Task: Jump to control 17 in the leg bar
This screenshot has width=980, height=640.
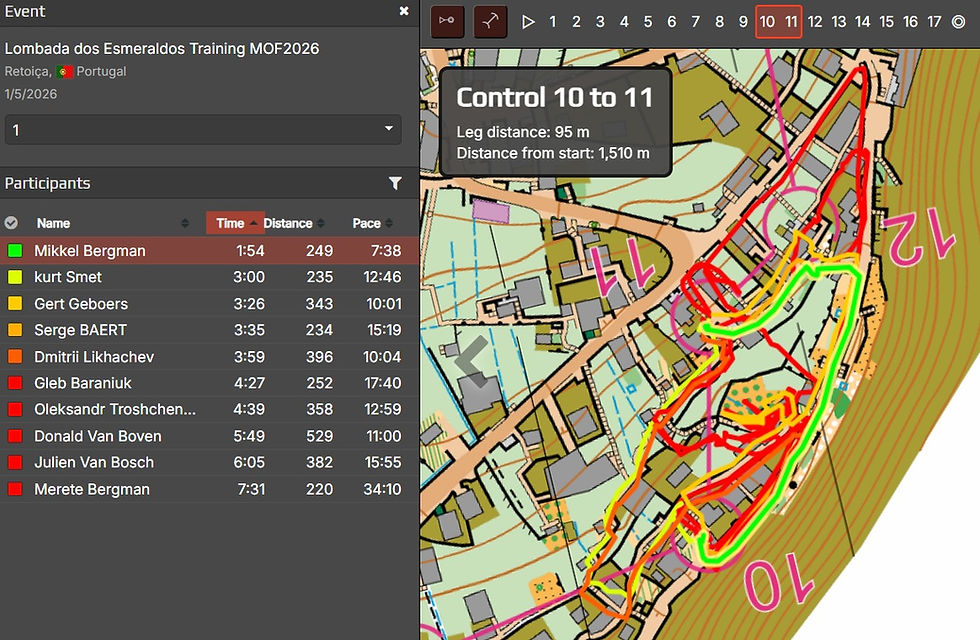Action: click(x=934, y=21)
